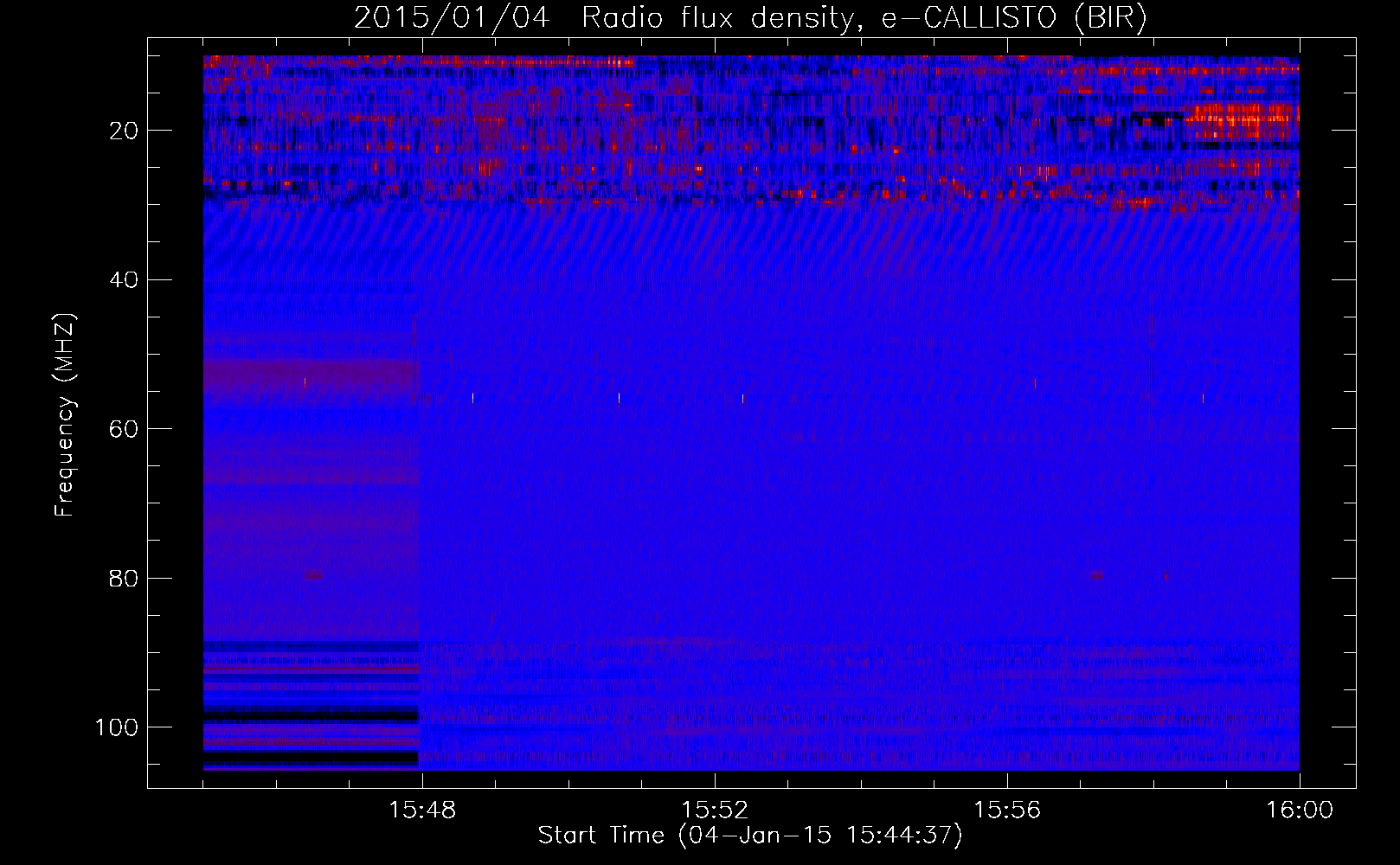Click the 80 frequency tick label
This screenshot has height=865, width=1400.
pyautogui.click(x=124, y=578)
